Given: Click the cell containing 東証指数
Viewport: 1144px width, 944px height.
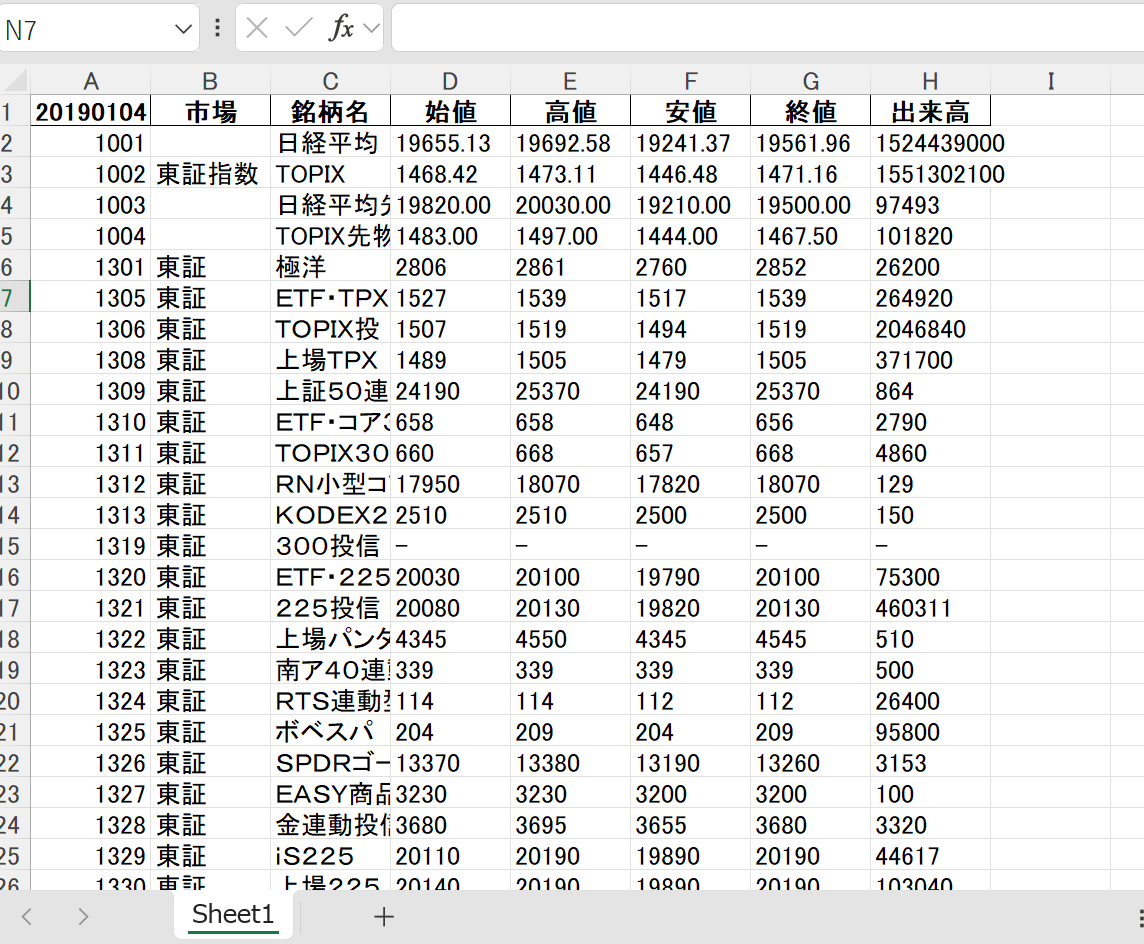Looking at the screenshot, I should pos(210,174).
